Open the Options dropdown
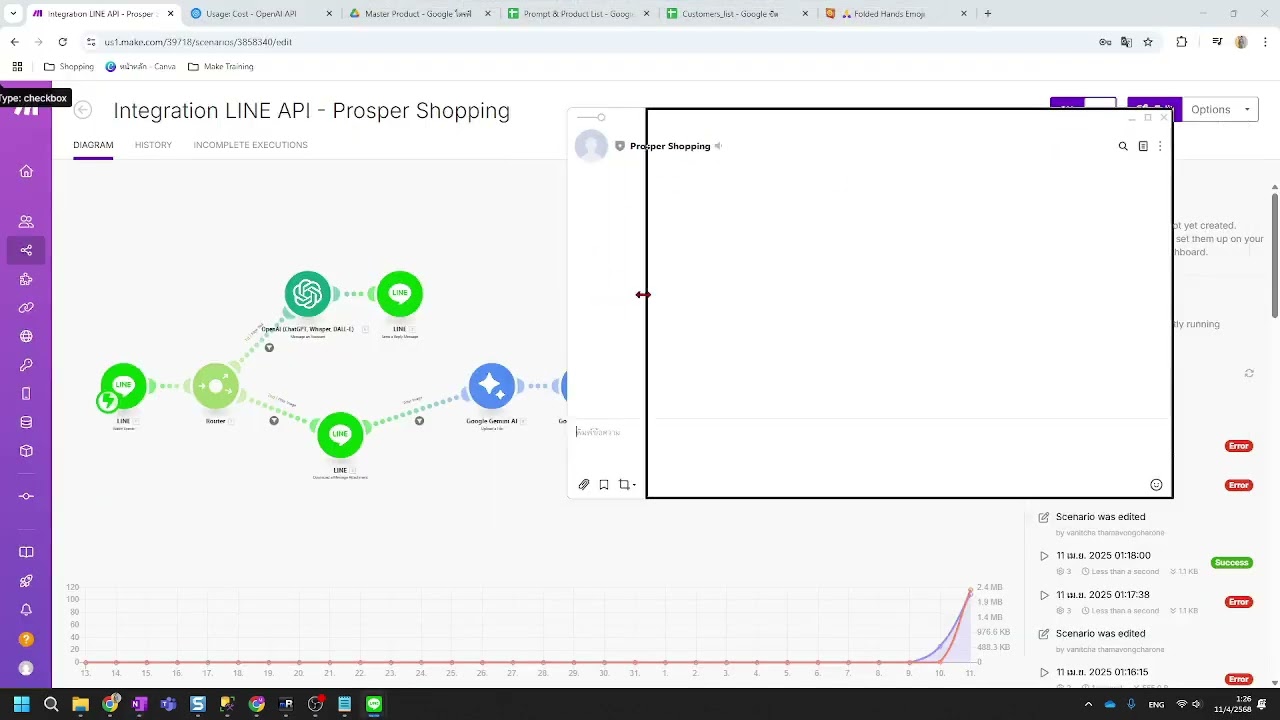 click(x=1221, y=109)
